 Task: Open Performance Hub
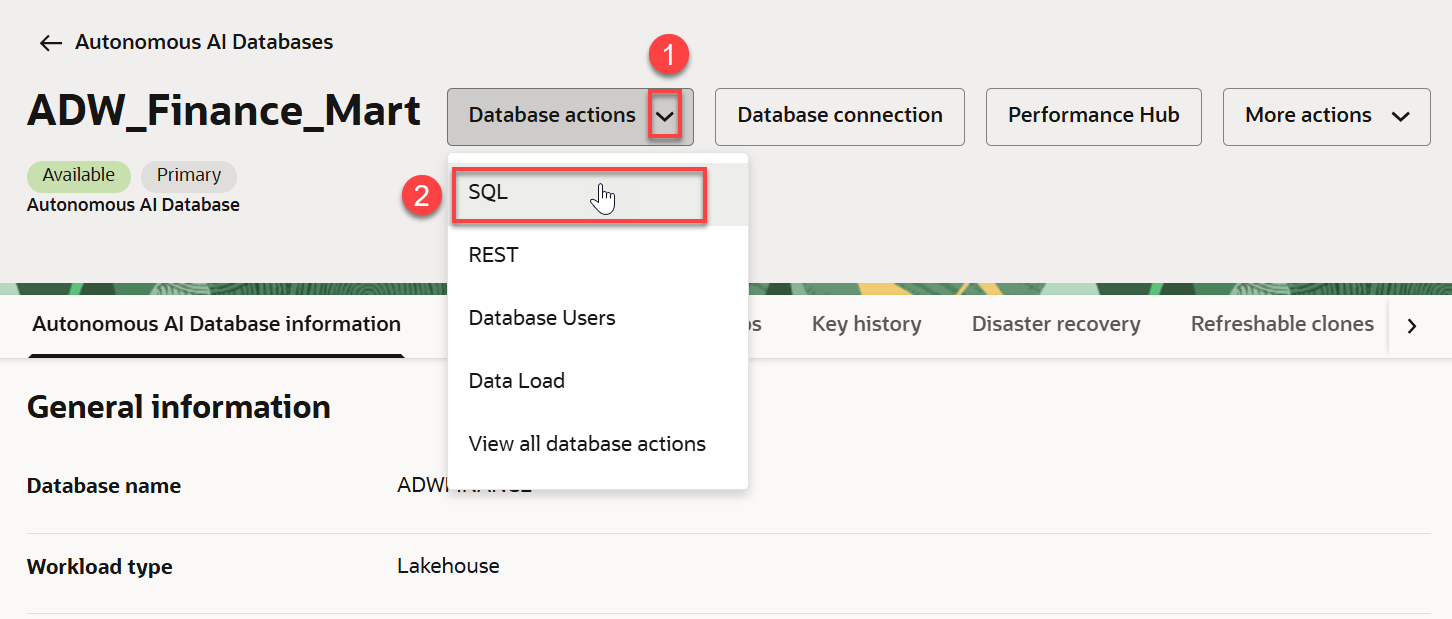pos(1093,116)
